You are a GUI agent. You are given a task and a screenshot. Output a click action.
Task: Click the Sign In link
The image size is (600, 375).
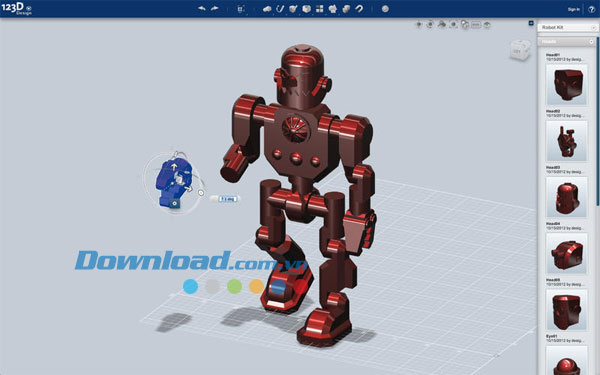coord(574,9)
